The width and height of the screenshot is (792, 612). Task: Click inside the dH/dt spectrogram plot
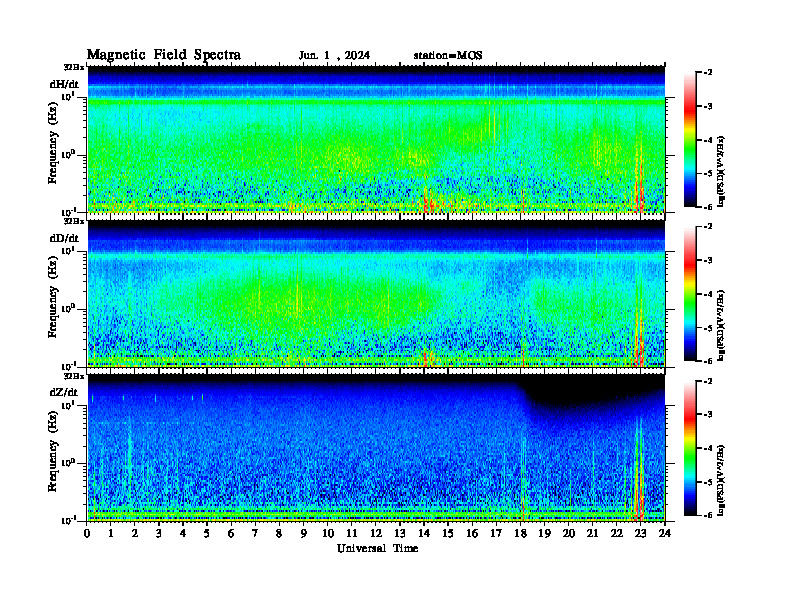pyautogui.click(x=376, y=140)
